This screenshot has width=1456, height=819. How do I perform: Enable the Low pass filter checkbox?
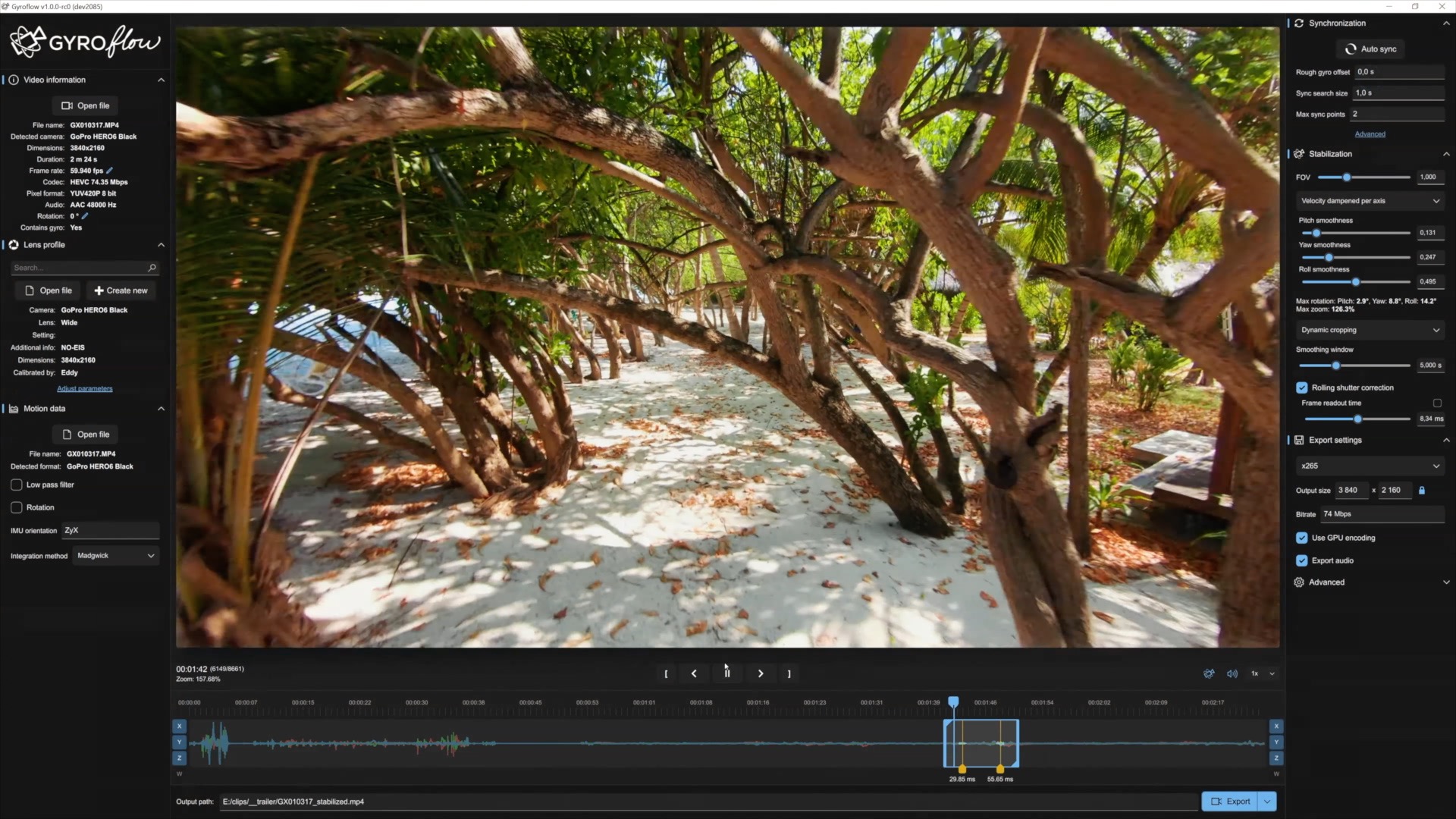pos(17,485)
